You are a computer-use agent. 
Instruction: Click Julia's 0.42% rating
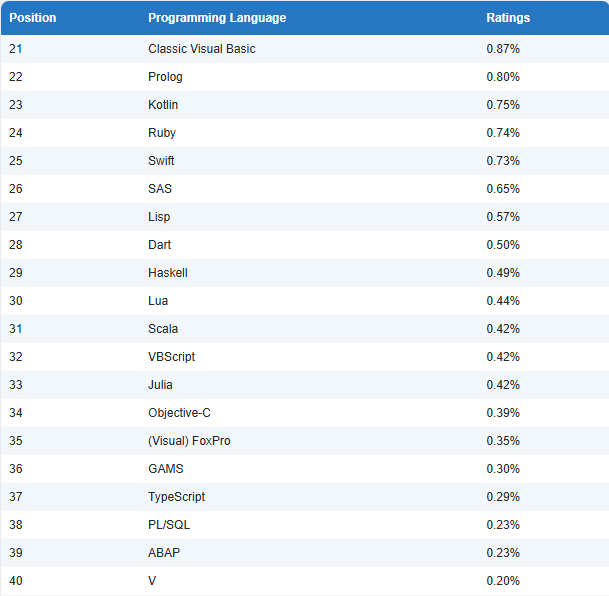coord(503,385)
